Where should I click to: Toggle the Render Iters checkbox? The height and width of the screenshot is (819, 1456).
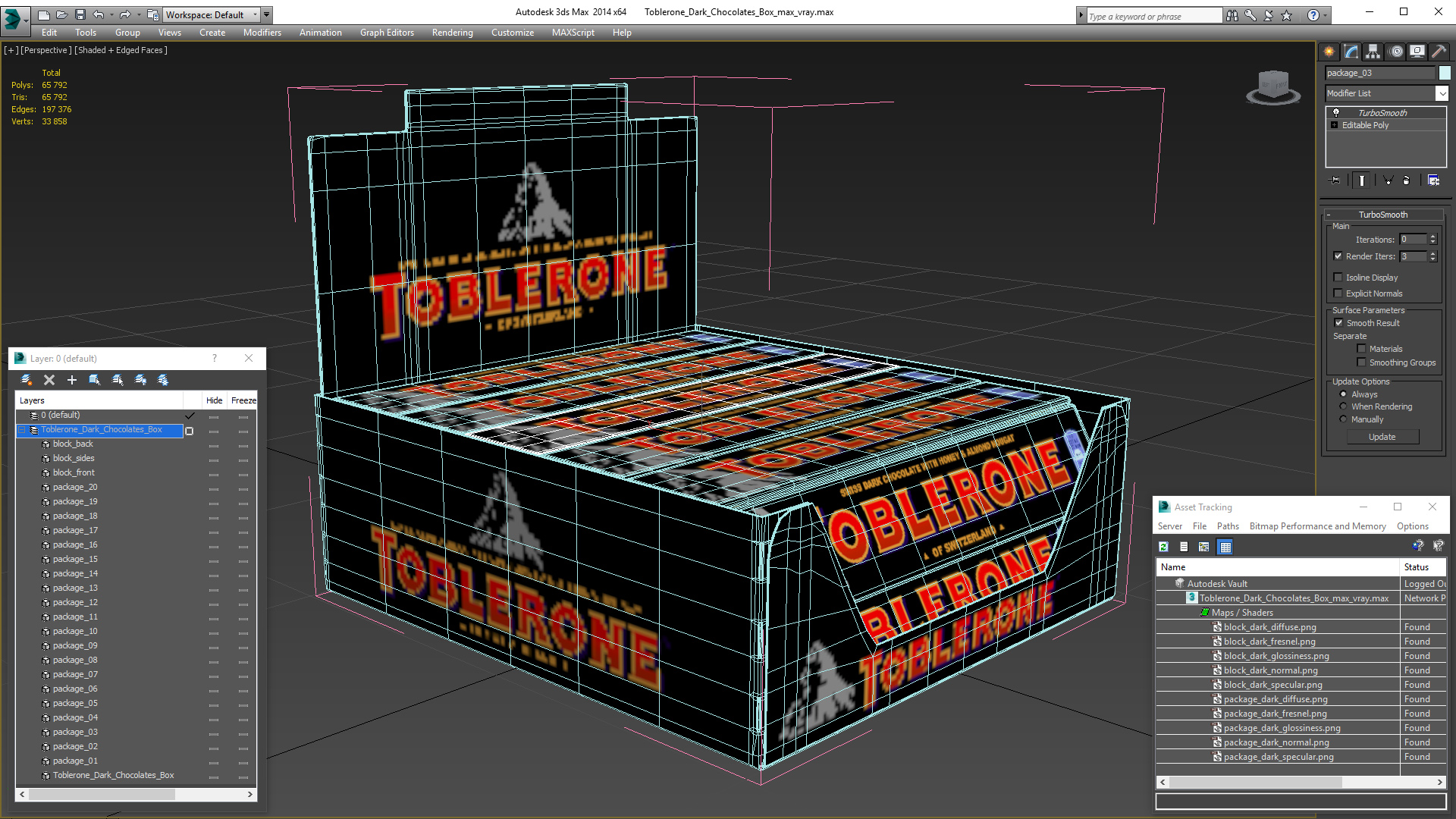1338,256
